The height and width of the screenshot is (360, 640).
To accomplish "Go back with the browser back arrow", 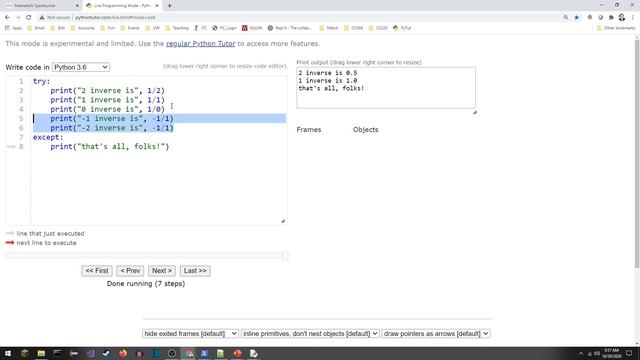I will click(7, 18).
